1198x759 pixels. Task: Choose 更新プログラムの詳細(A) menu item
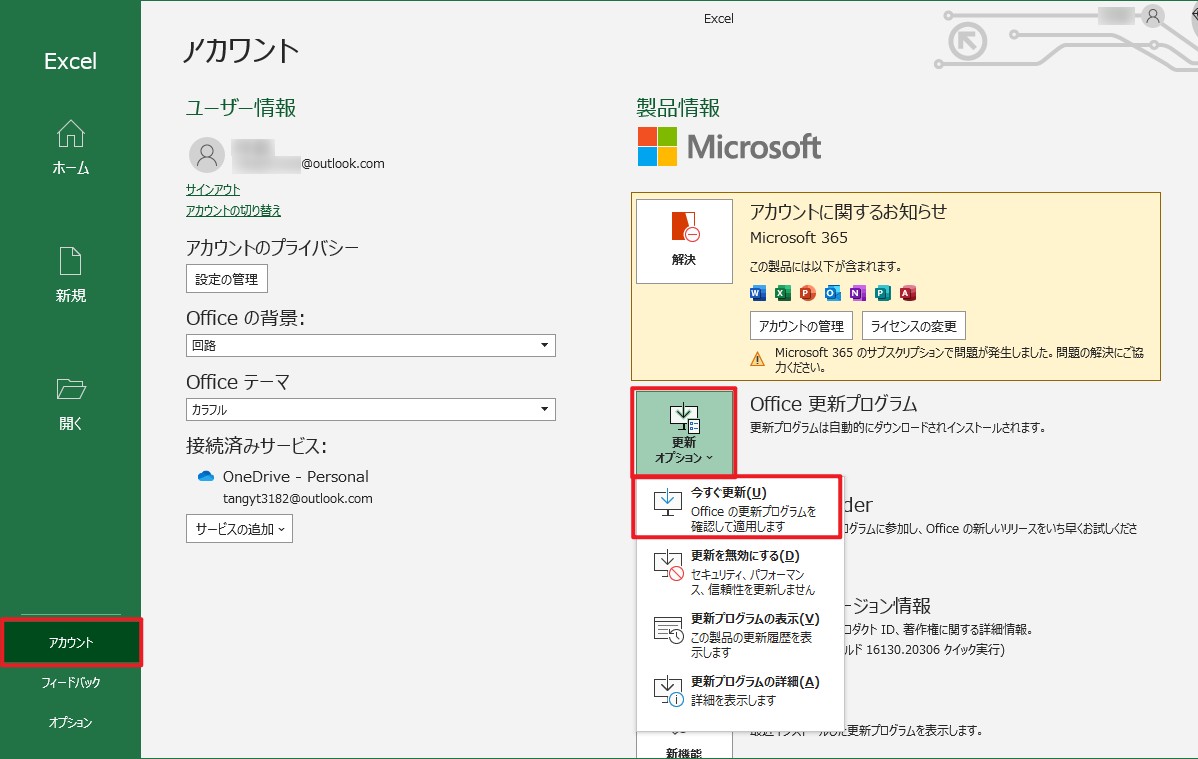pos(740,690)
